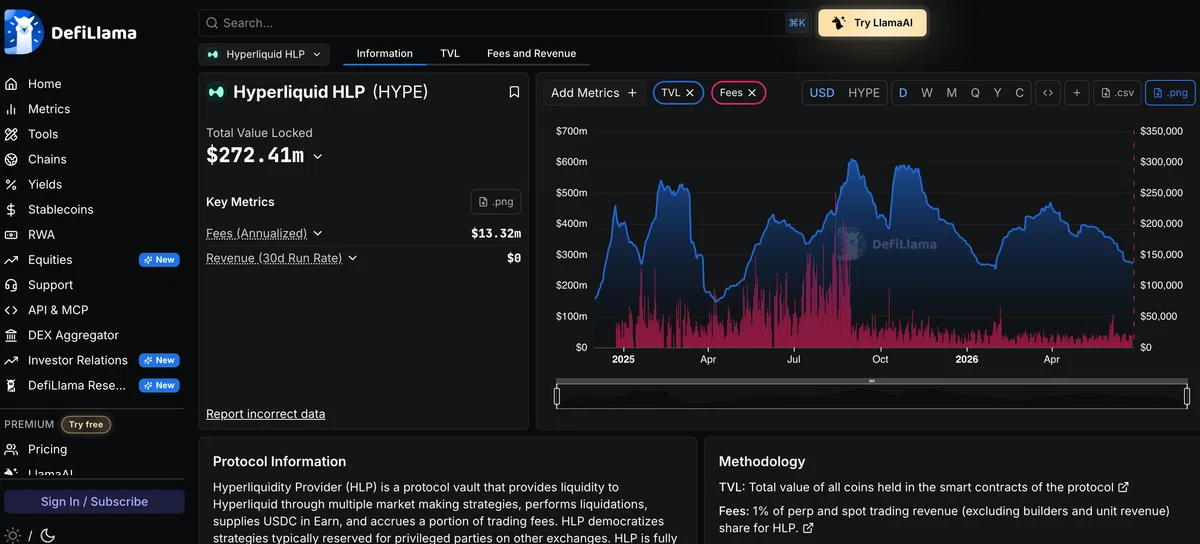1200x544 pixels.
Task: Click the embed chart code icon
Action: click(1047, 93)
